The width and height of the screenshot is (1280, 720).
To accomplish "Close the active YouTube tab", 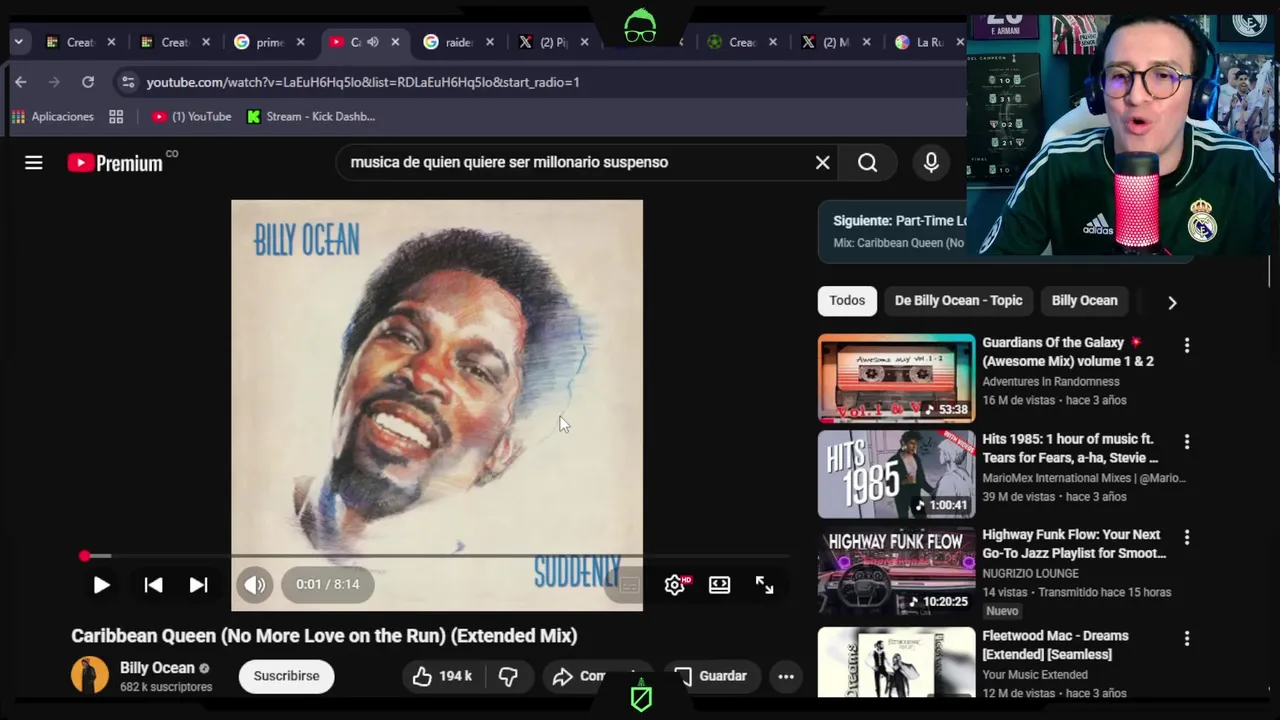I will pos(395,42).
